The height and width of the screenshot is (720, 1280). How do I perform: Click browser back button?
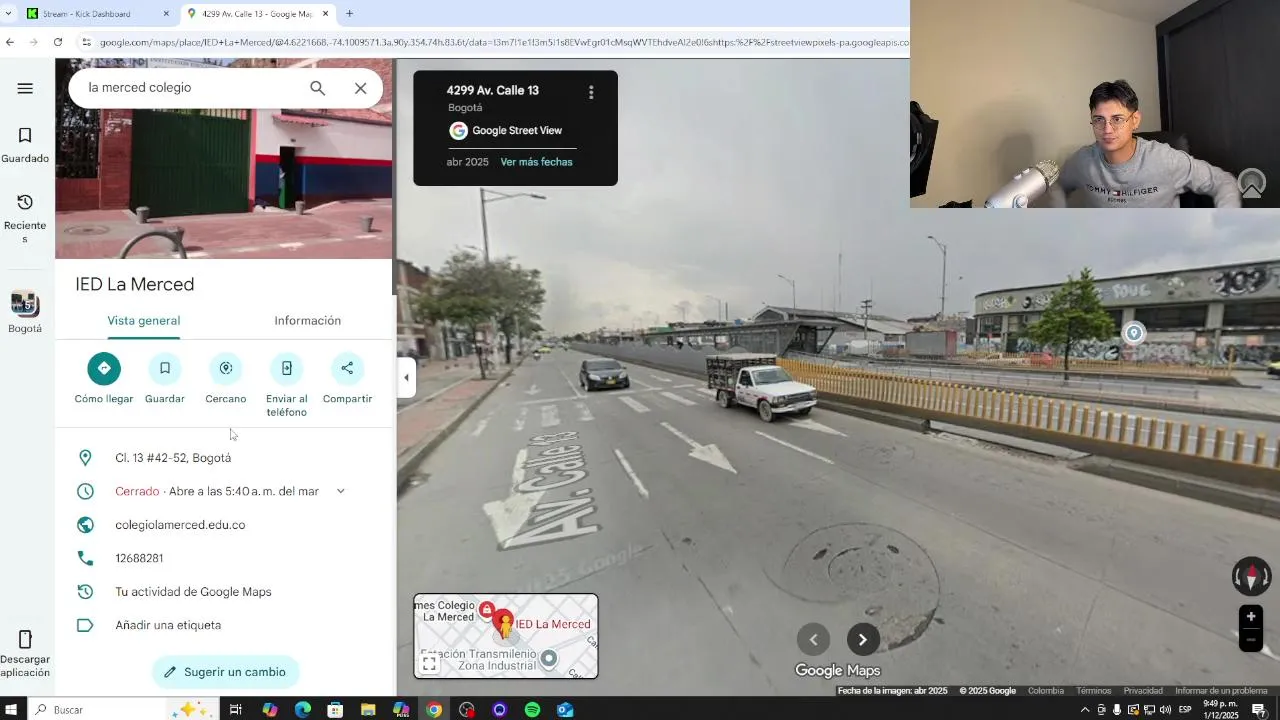tap(10, 42)
